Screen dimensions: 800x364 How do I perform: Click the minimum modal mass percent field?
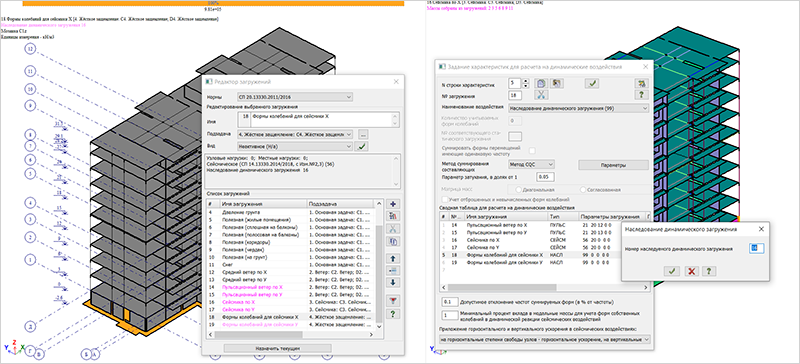[449, 315]
